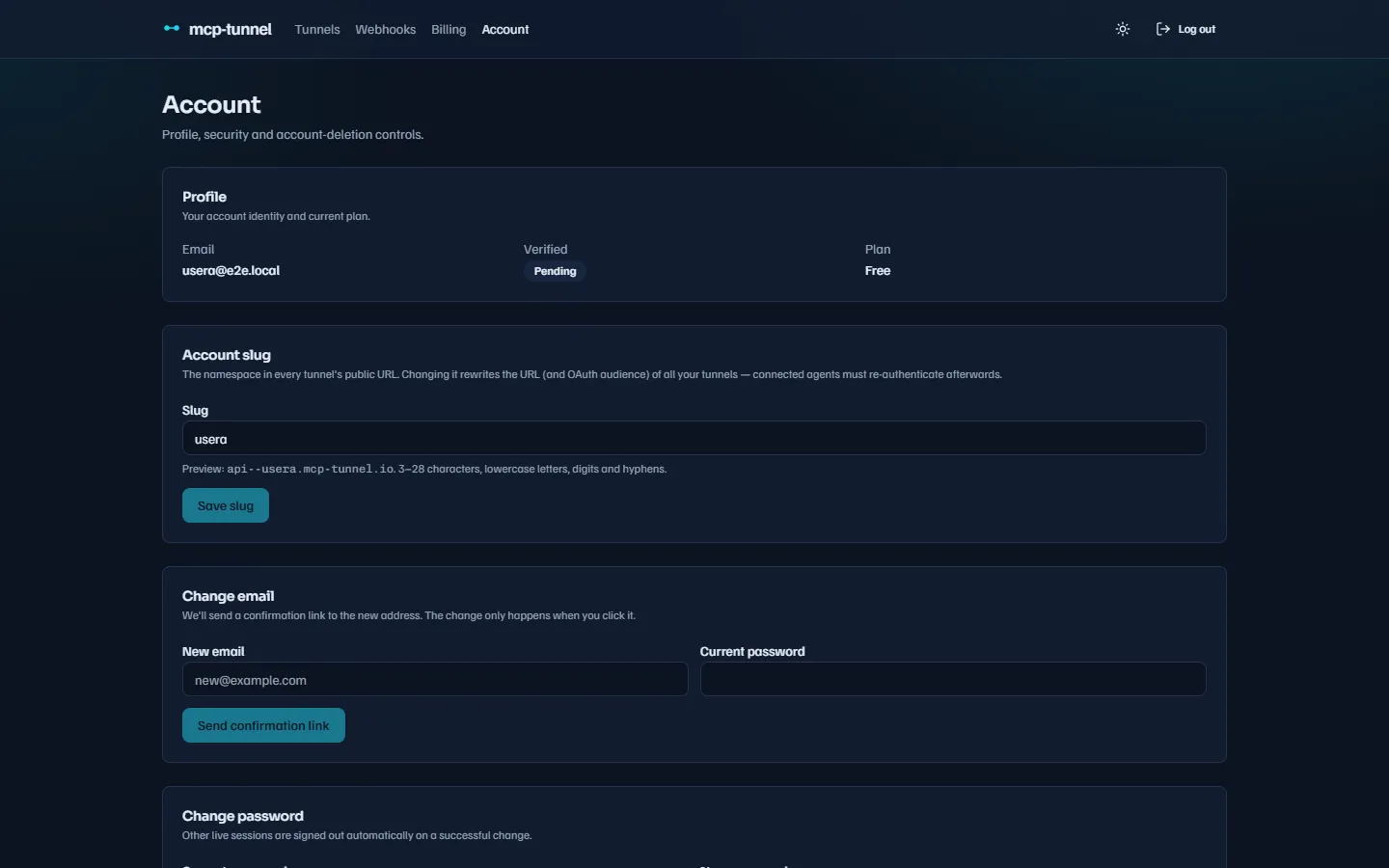1389x868 pixels.
Task: Select the Account nav item
Action: click(x=505, y=30)
